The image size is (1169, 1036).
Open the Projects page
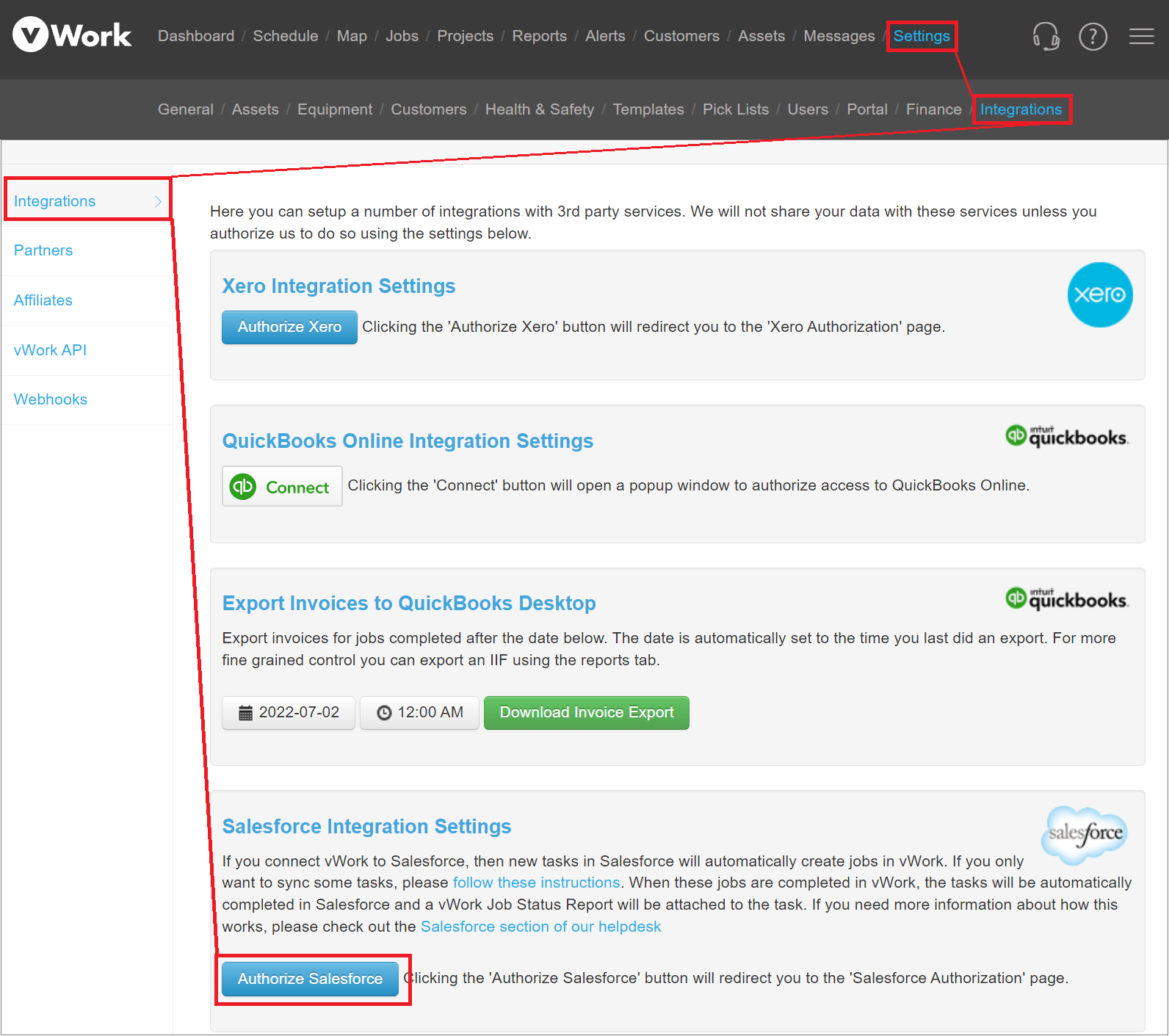coord(466,36)
